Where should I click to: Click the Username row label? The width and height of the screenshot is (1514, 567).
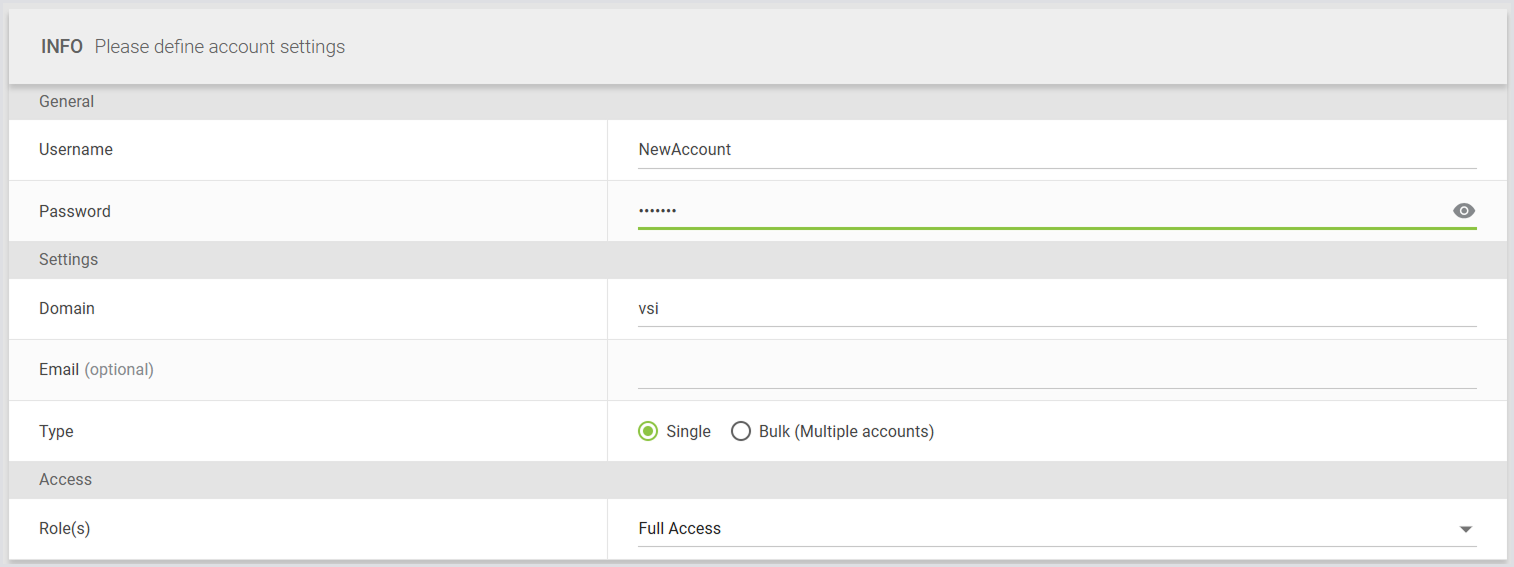[x=76, y=150]
